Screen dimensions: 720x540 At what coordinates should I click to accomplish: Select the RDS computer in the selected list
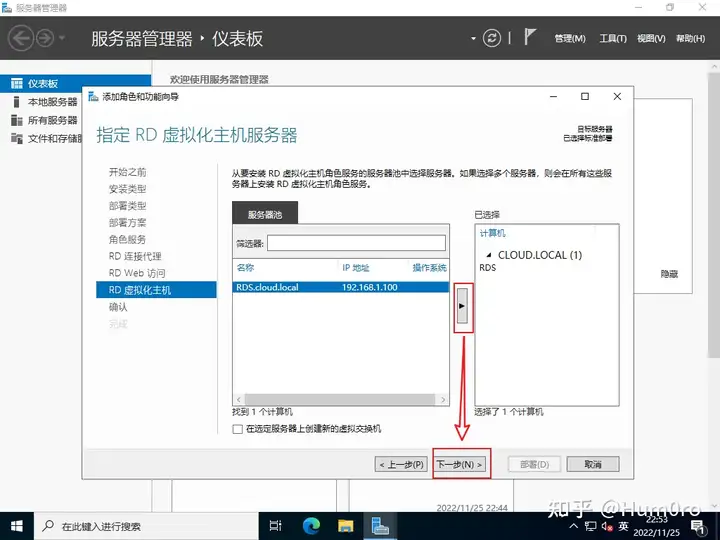[488, 268]
